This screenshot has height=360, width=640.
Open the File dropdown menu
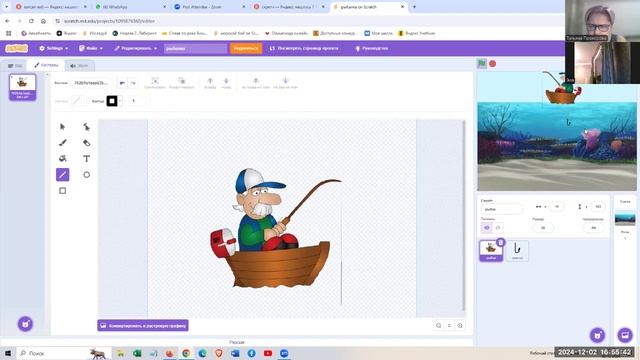91,48
